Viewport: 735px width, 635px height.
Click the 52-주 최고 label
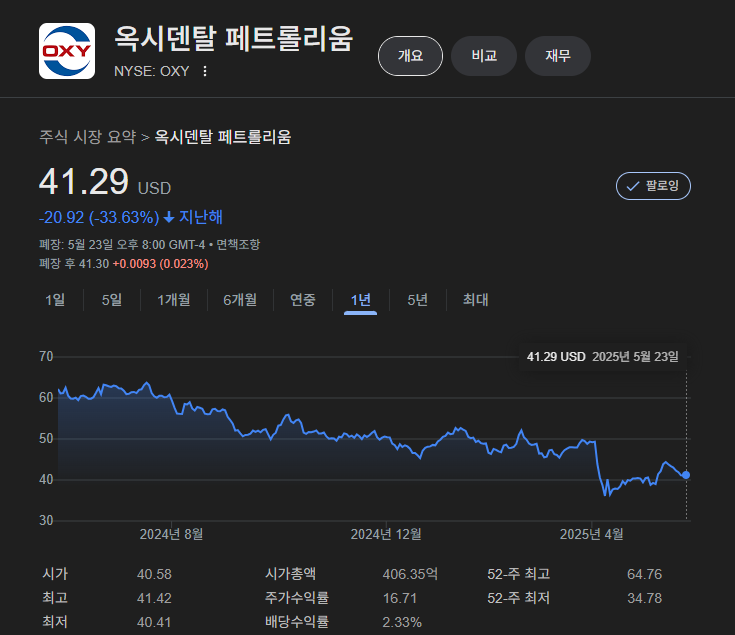tap(518, 574)
